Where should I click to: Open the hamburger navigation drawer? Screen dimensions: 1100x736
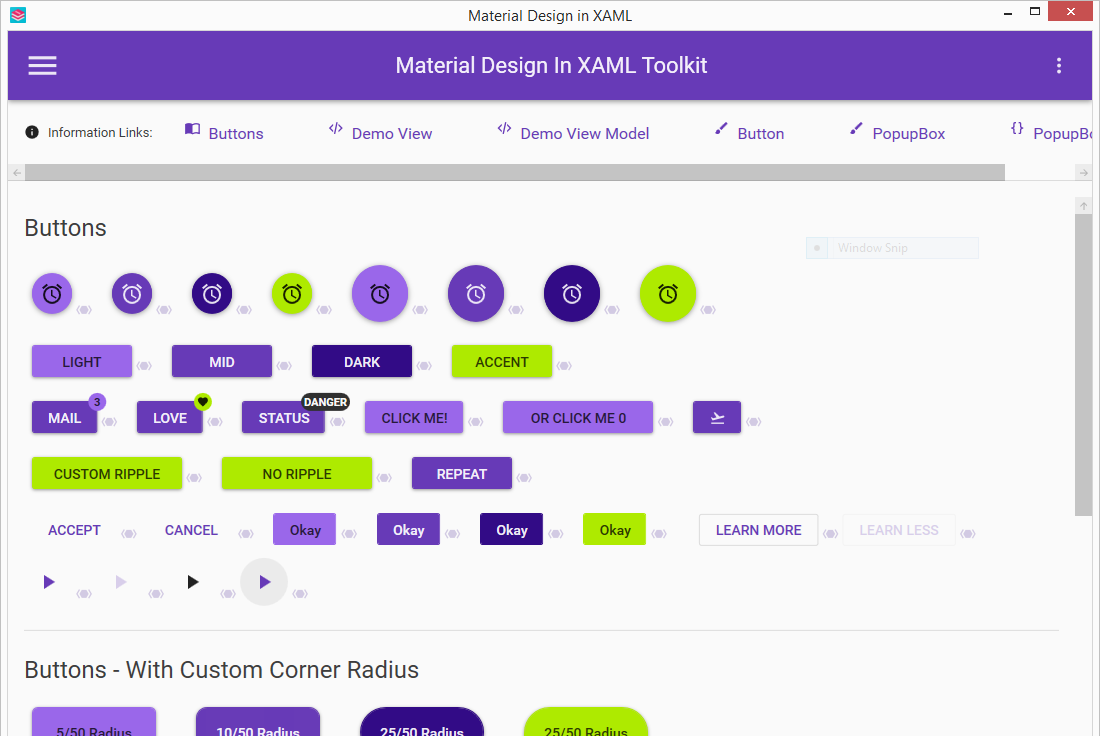[x=42, y=65]
